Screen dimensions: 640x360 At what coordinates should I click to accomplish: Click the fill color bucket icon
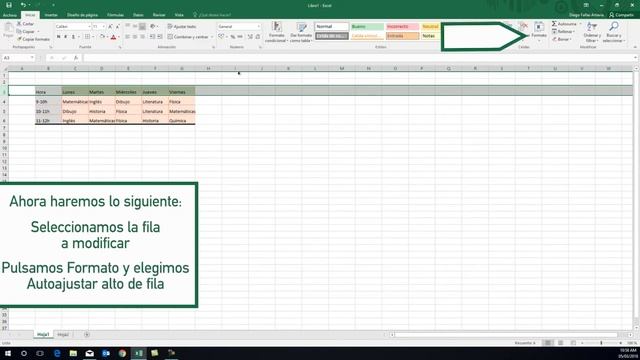pyautogui.click(x=102, y=37)
